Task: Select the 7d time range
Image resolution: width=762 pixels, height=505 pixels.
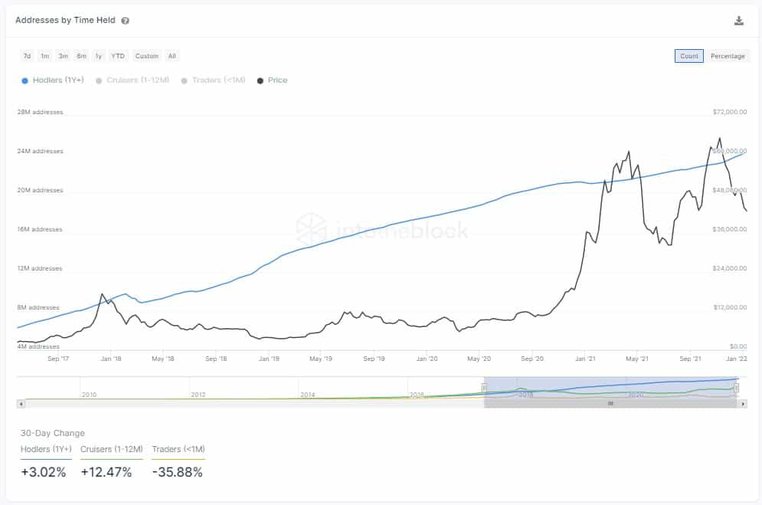Action: coord(27,56)
